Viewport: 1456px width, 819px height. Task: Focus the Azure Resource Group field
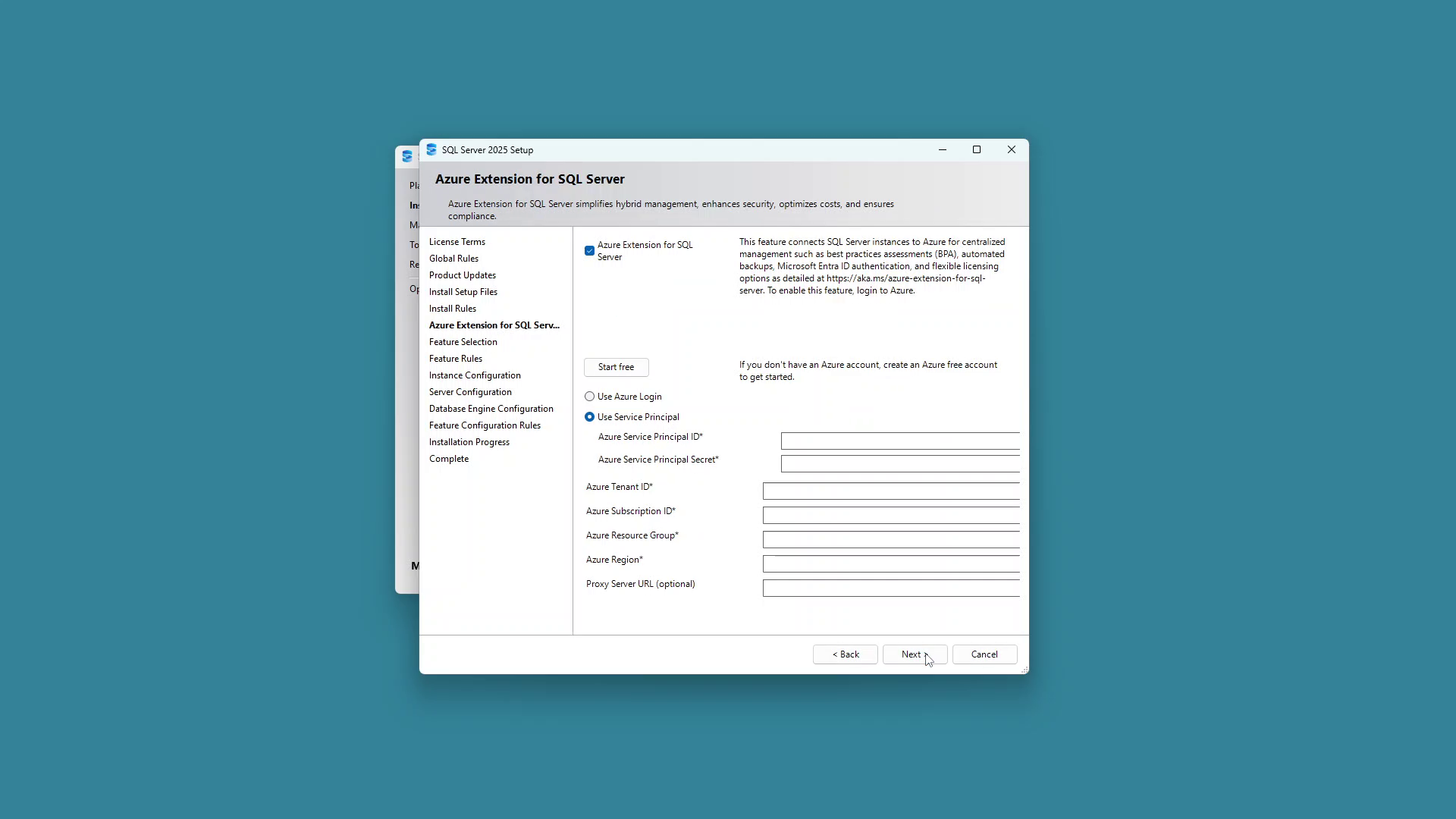point(891,540)
